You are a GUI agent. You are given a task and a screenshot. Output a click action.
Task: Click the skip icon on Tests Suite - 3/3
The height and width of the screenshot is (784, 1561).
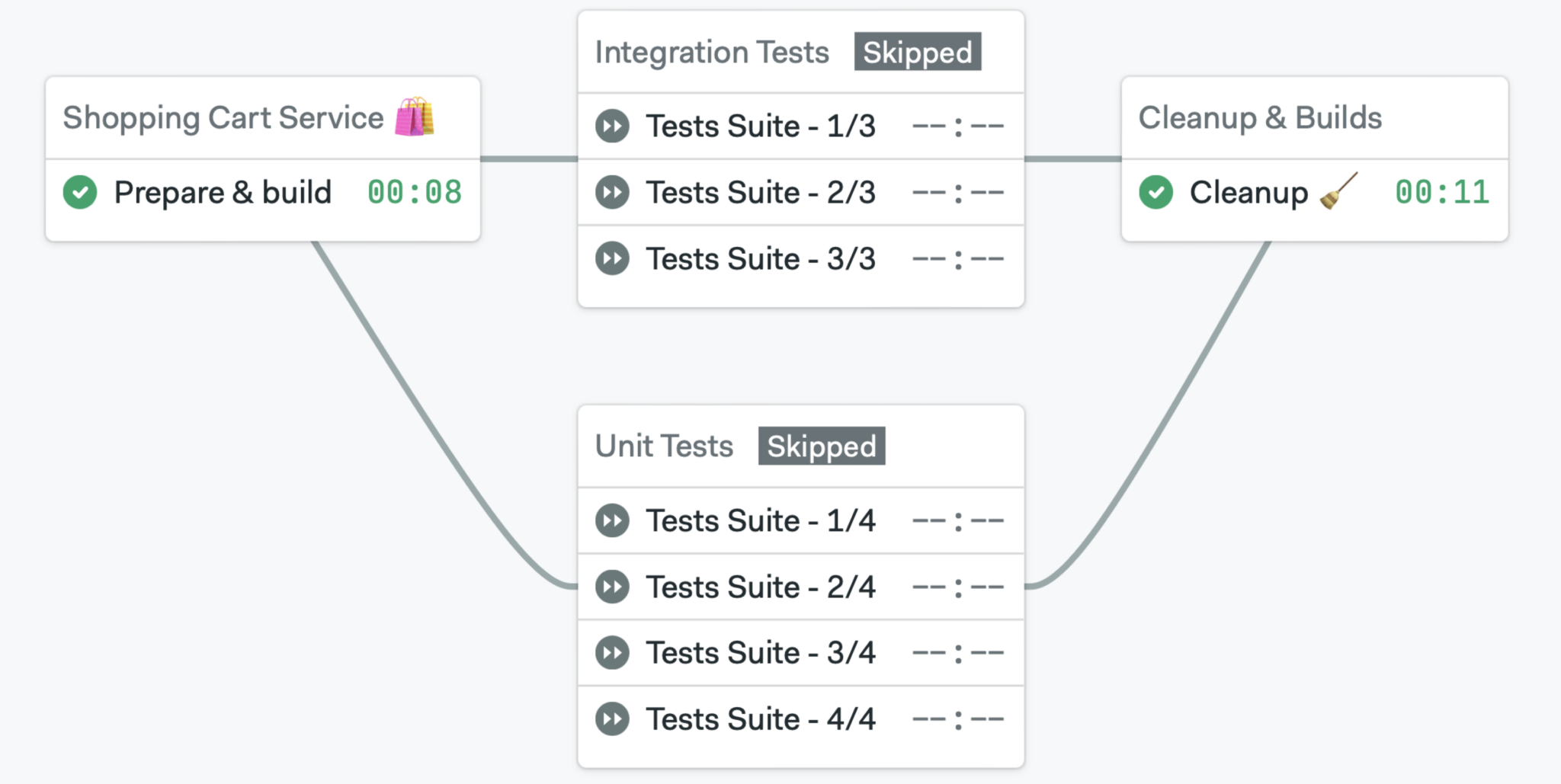[x=612, y=258]
